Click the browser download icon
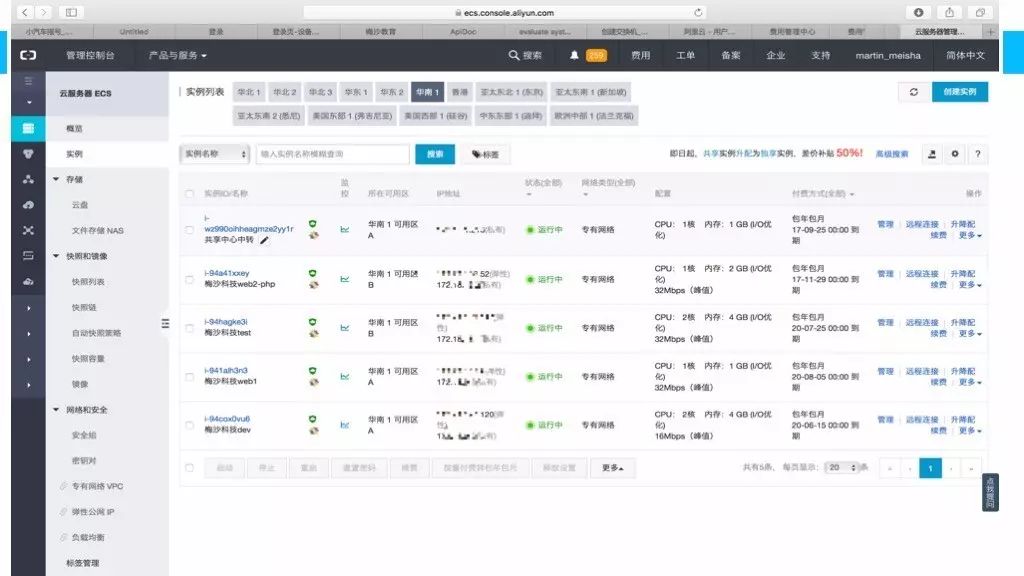The image size is (1024, 576). [x=918, y=12]
